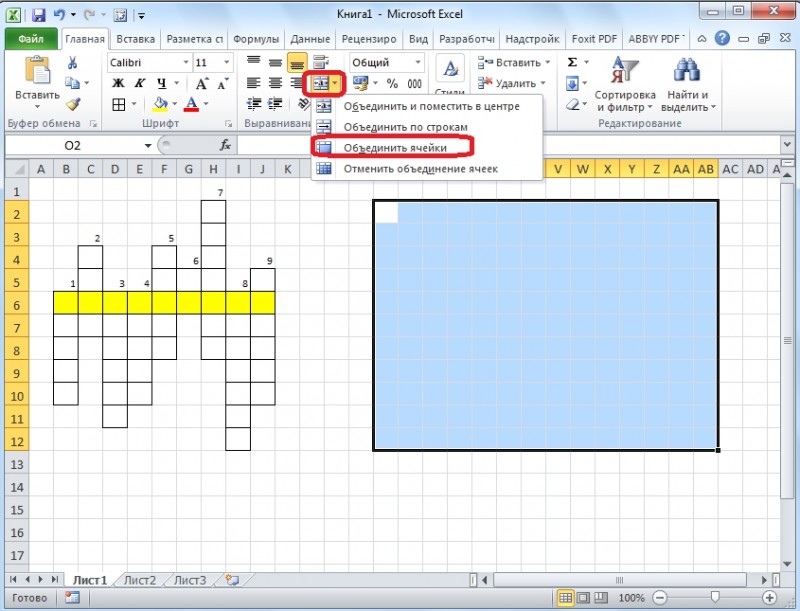Toggle center horizontal alignment
This screenshot has width=800, height=611.
click(x=275, y=83)
